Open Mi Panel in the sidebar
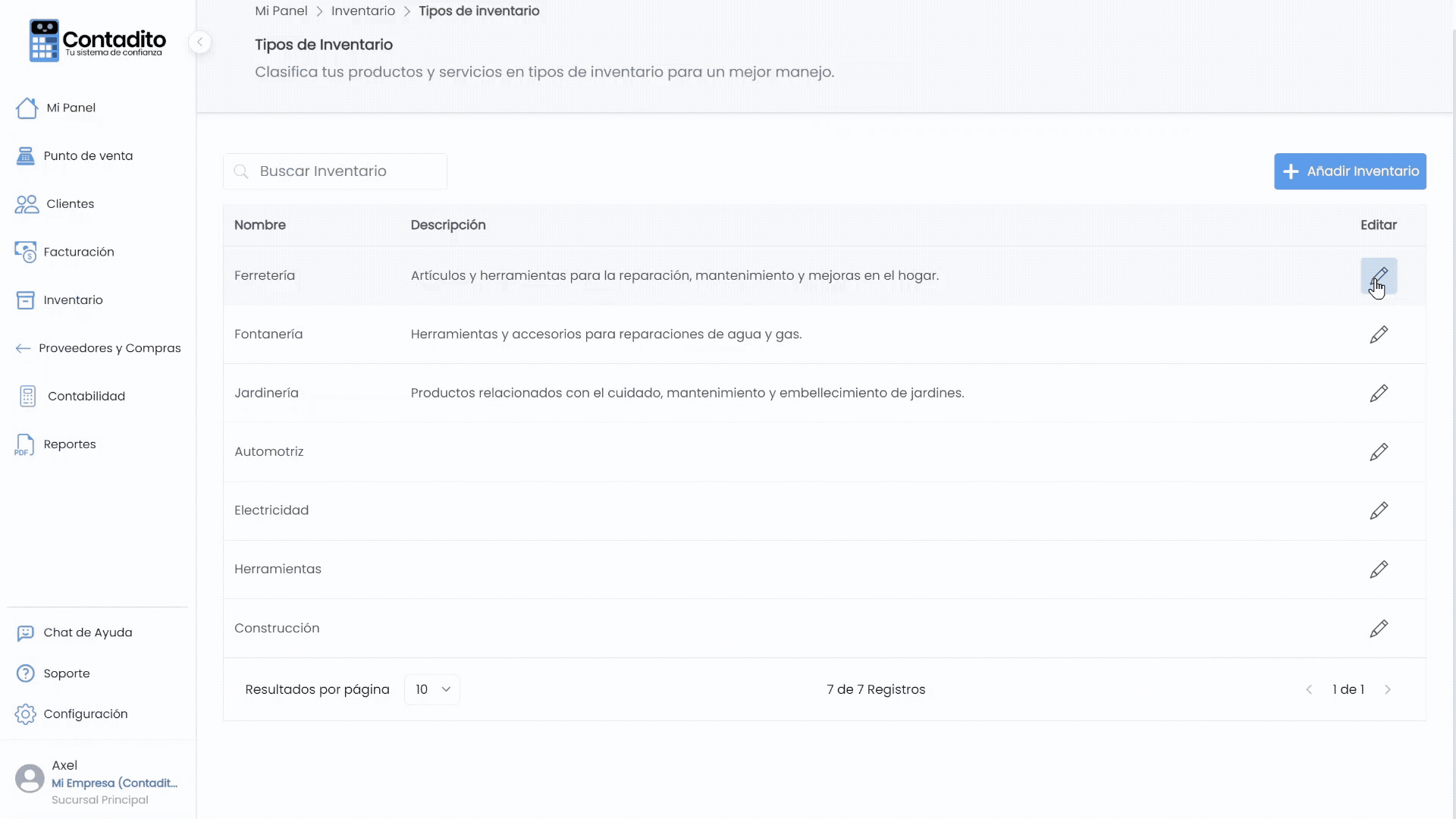 coord(56,108)
